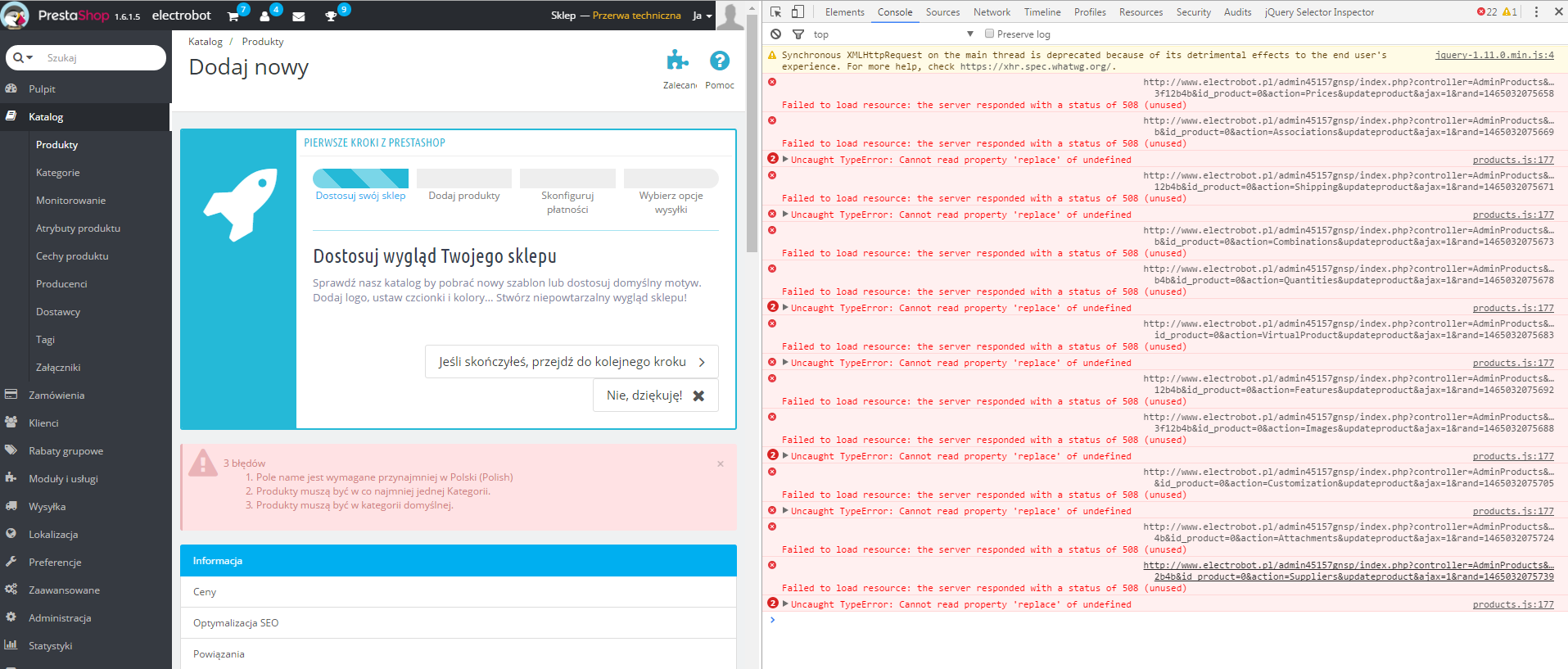The height and width of the screenshot is (669, 1568).
Task: Click the Dodaj produkty step progress bar
Action: 464,179
